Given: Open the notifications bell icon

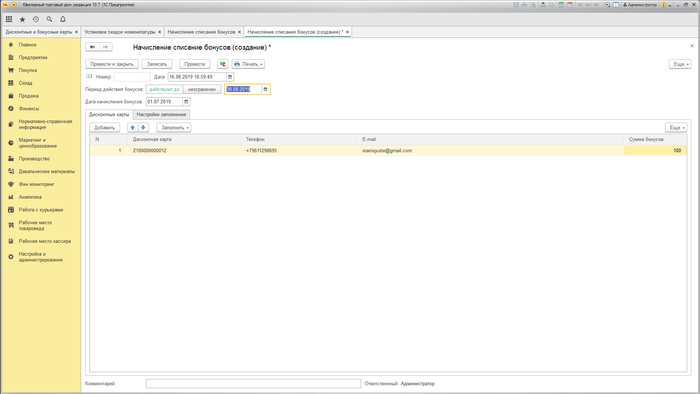Looking at the screenshot, I should click(63, 19).
